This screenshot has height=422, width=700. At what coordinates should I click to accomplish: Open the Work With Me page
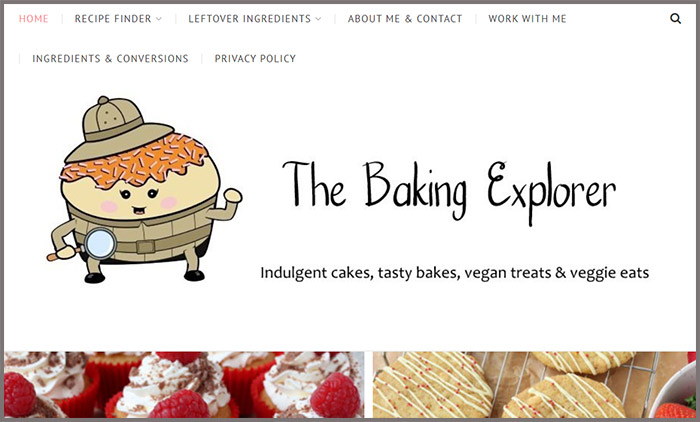tap(527, 19)
